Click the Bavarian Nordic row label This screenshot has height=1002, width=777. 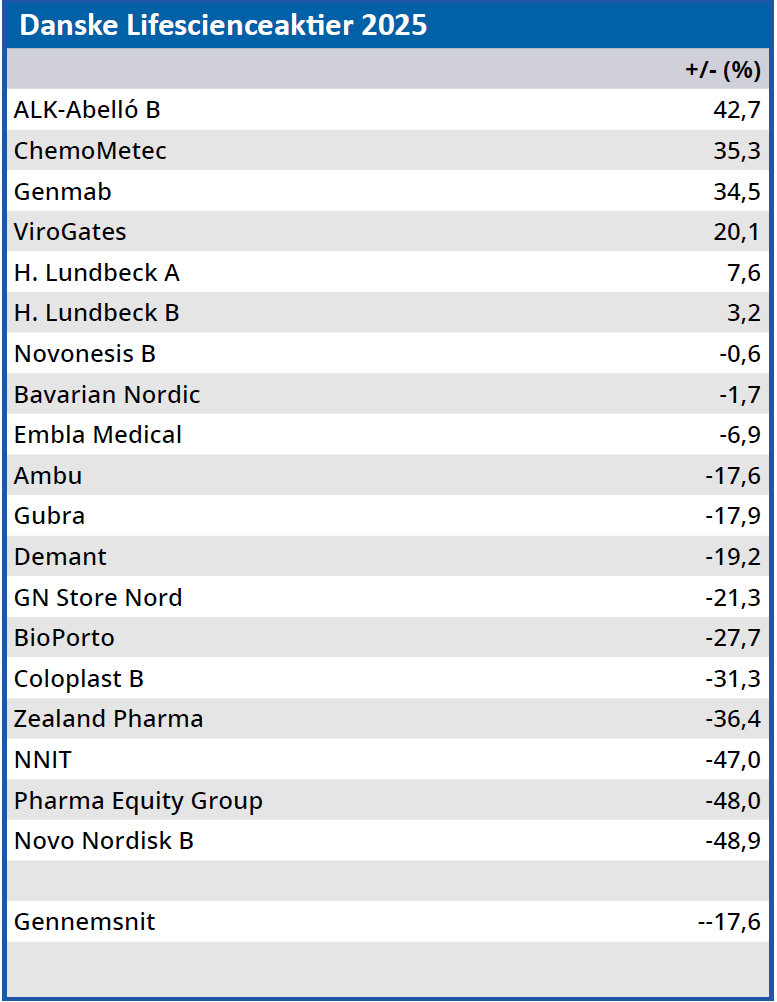click(107, 395)
